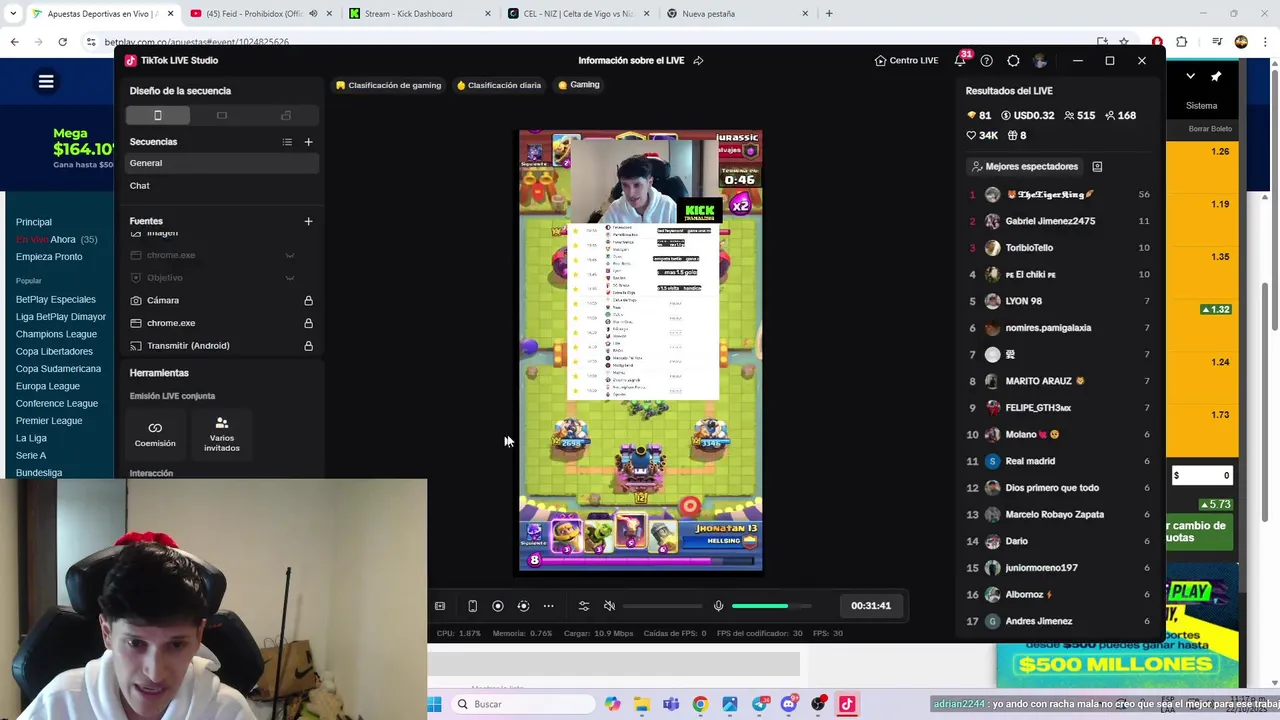Viewport: 1280px width, 720px height.
Task: Open Liga BetPlay Dimayor link
Action: click(x=61, y=317)
